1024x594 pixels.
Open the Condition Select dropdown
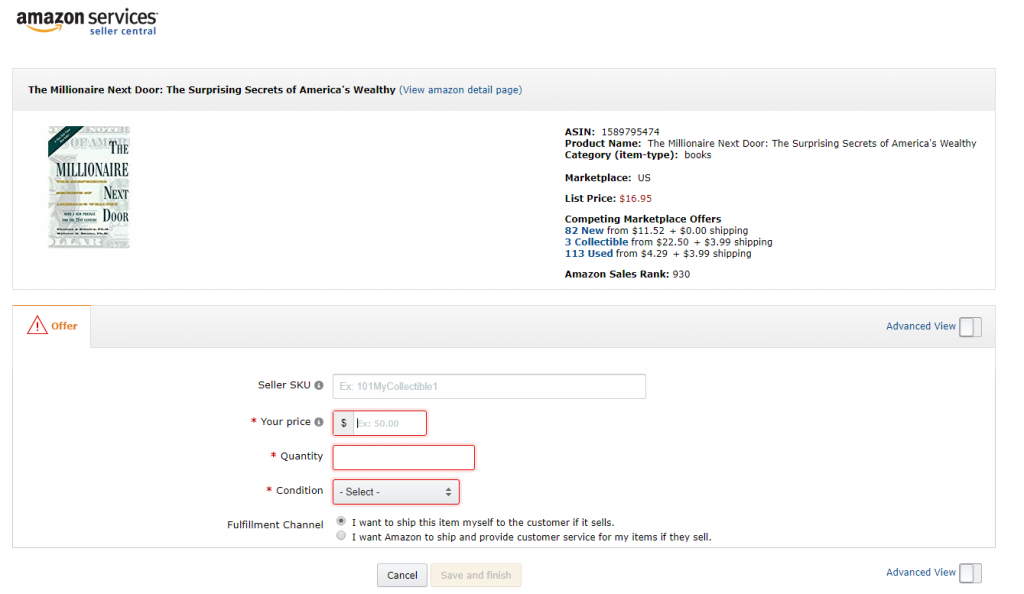[x=396, y=492]
